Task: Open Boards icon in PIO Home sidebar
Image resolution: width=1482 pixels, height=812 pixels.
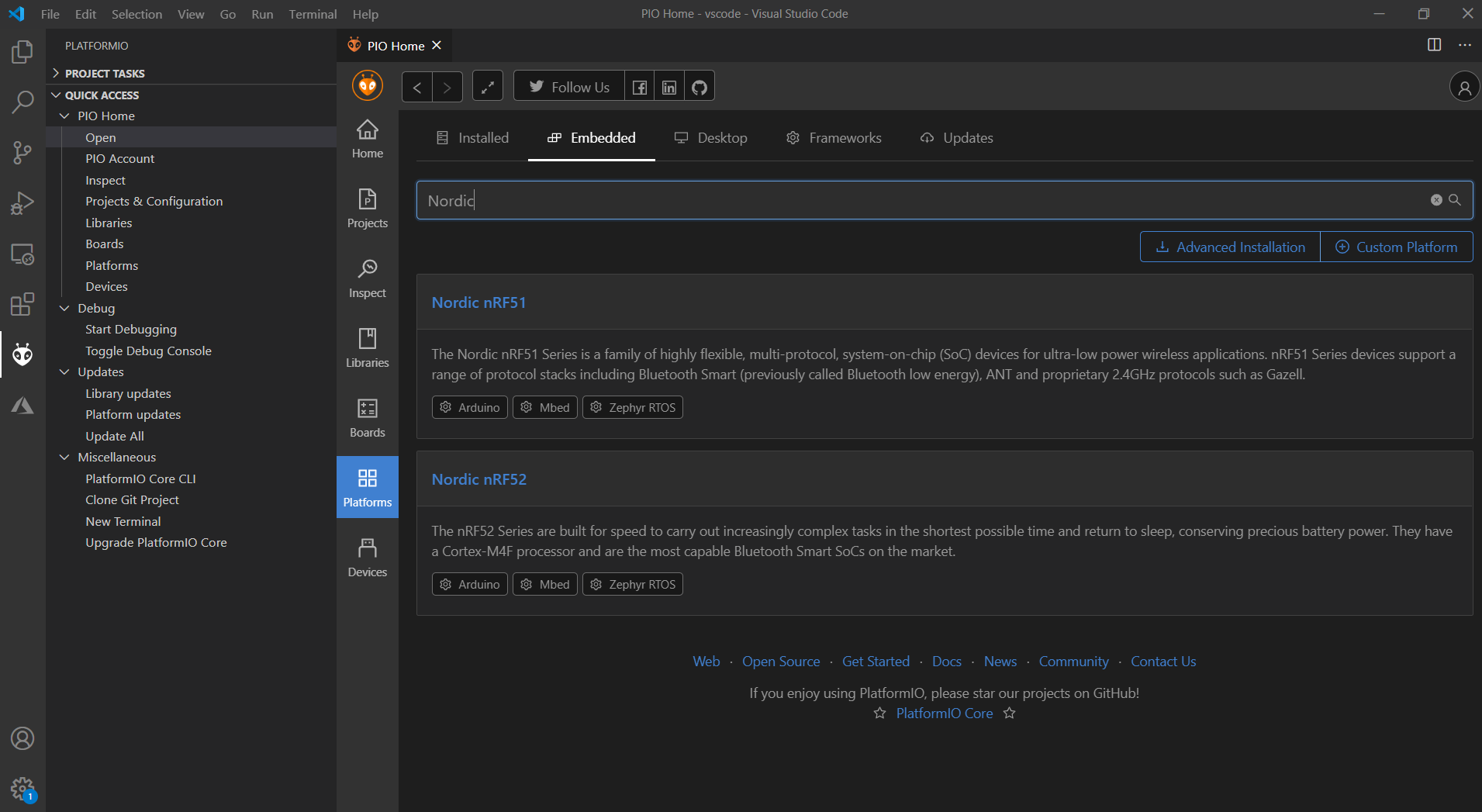Action: (367, 417)
